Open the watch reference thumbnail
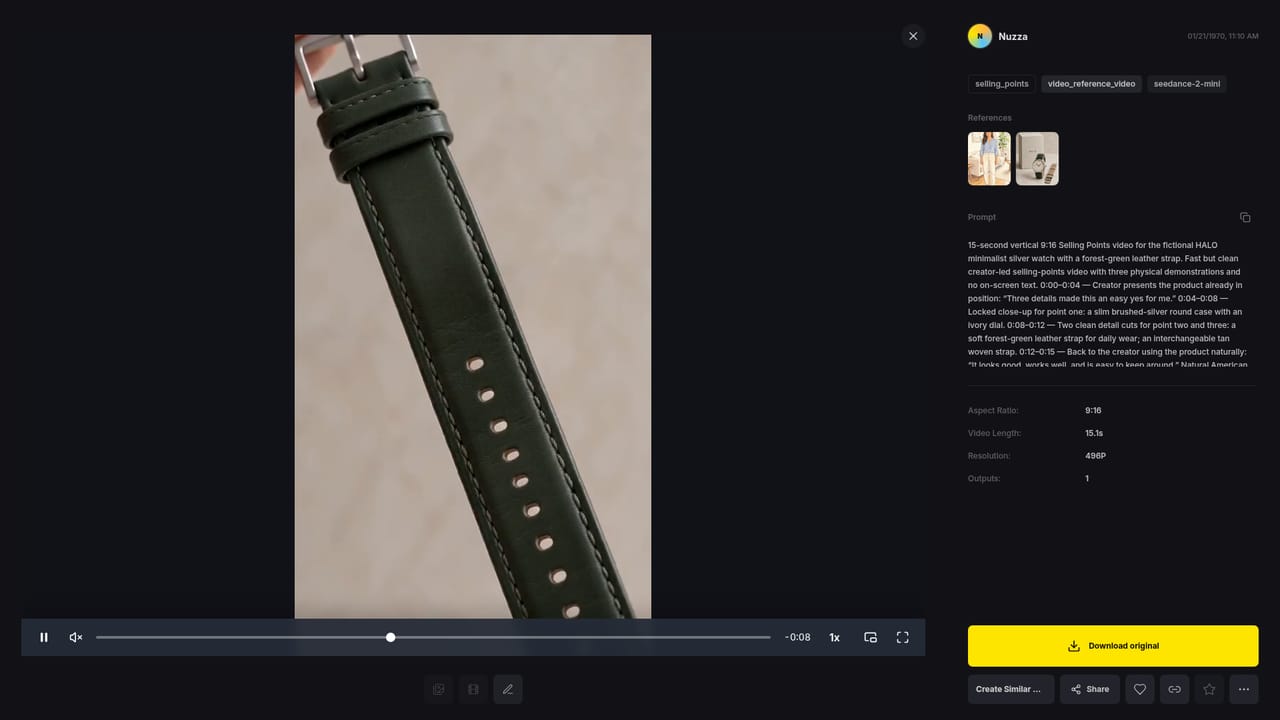Screen dimensions: 1280x720 [x=1037, y=159]
